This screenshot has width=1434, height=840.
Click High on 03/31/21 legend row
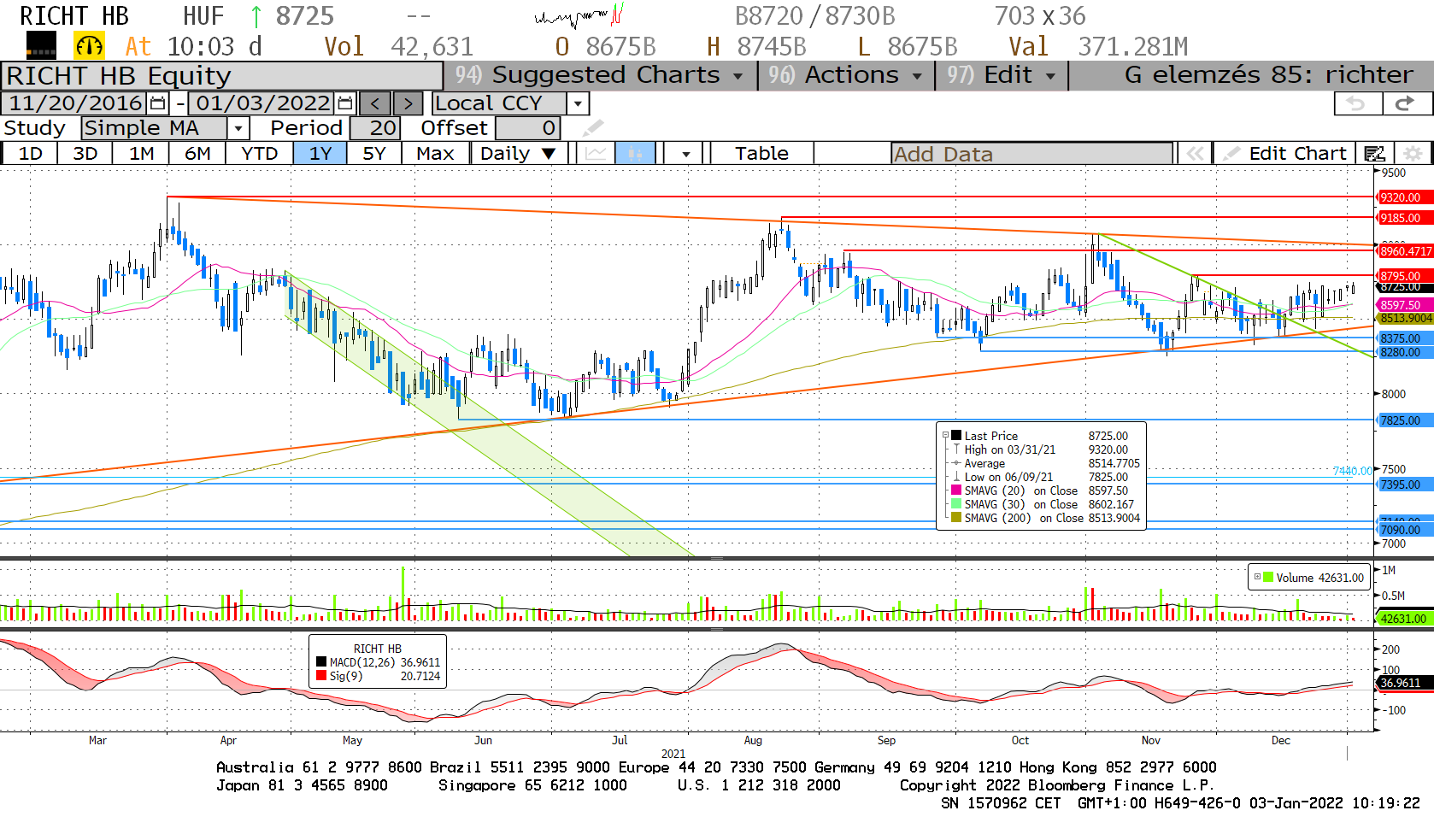point(1045,449)
